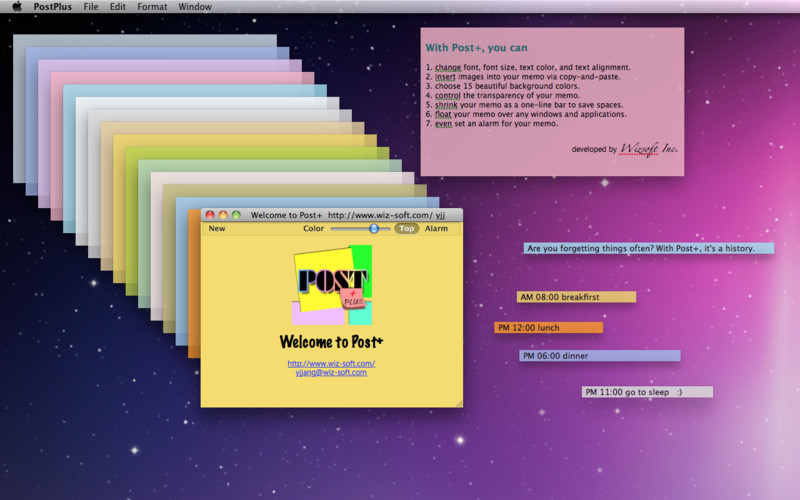800x500 pixels.
Task: Close the Welcome to Post+ memo
Action: (x=210, y=215)
